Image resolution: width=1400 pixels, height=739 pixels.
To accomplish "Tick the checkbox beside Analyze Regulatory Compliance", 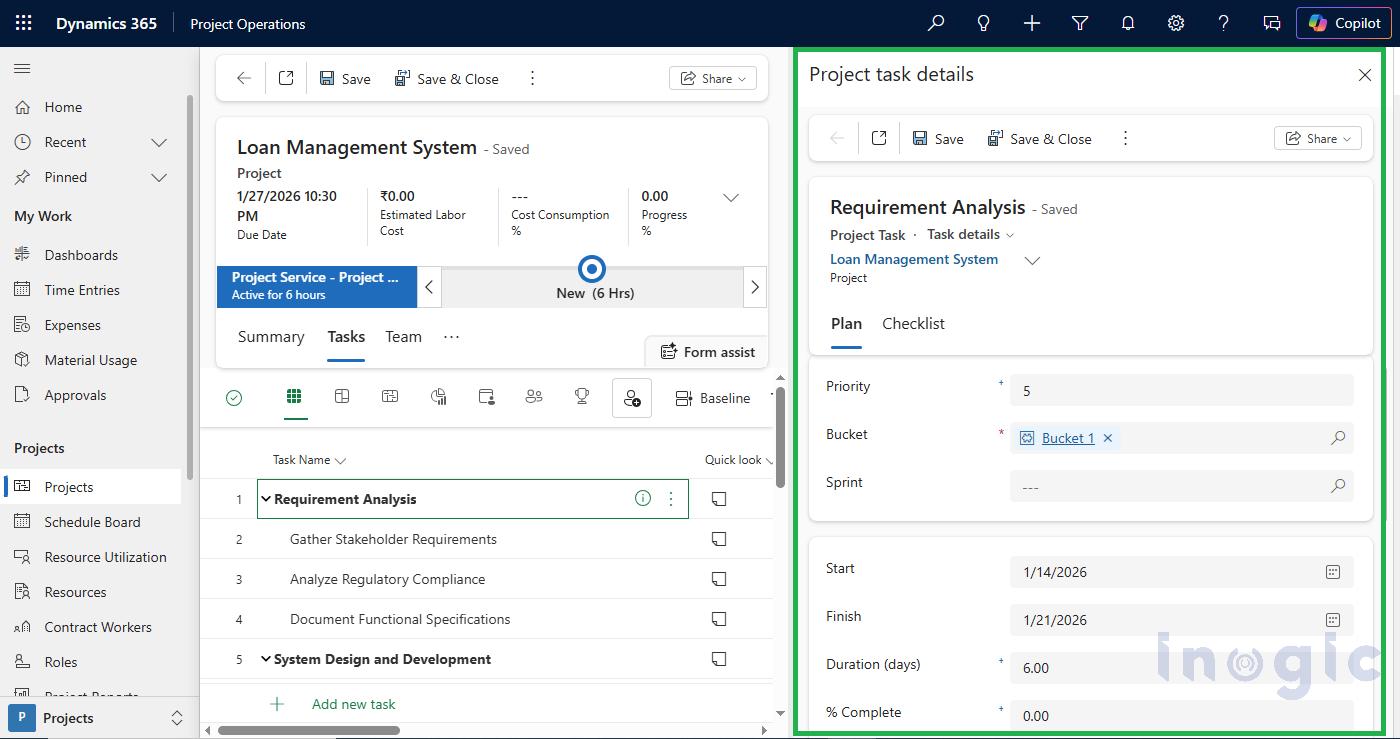I will coord(719,578).
